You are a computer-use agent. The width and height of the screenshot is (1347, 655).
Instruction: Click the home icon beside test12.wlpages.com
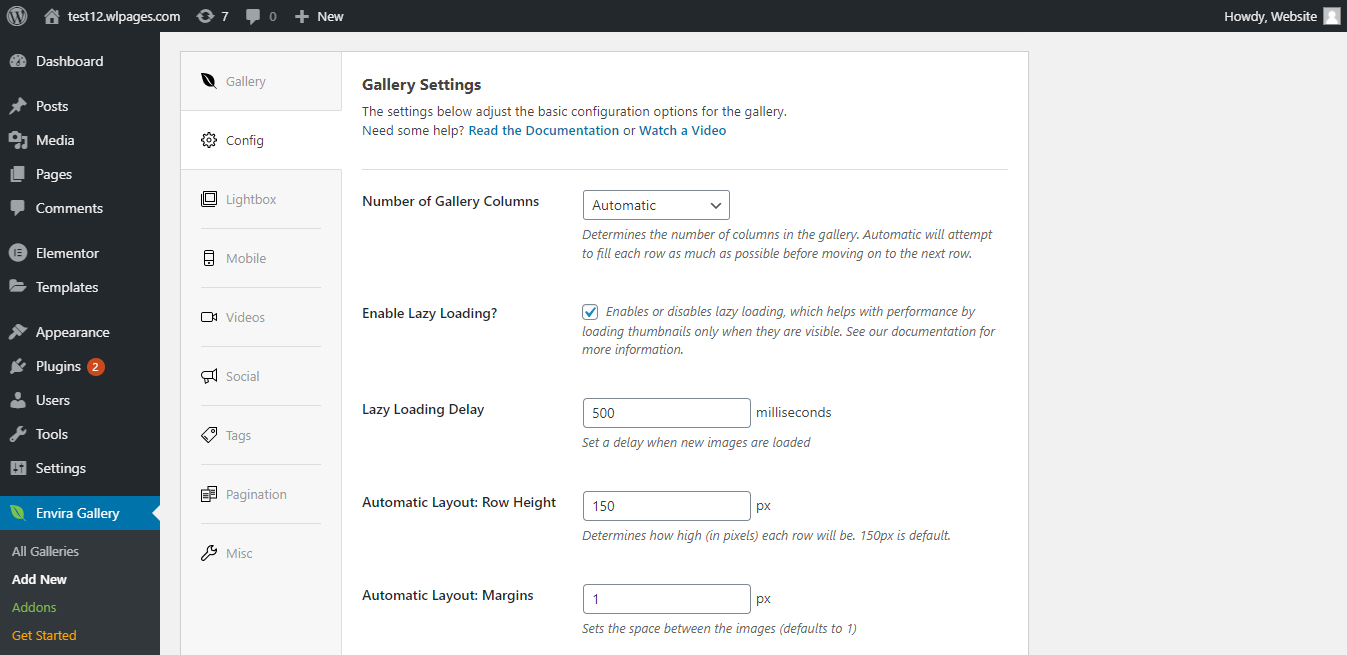[52, 16]
